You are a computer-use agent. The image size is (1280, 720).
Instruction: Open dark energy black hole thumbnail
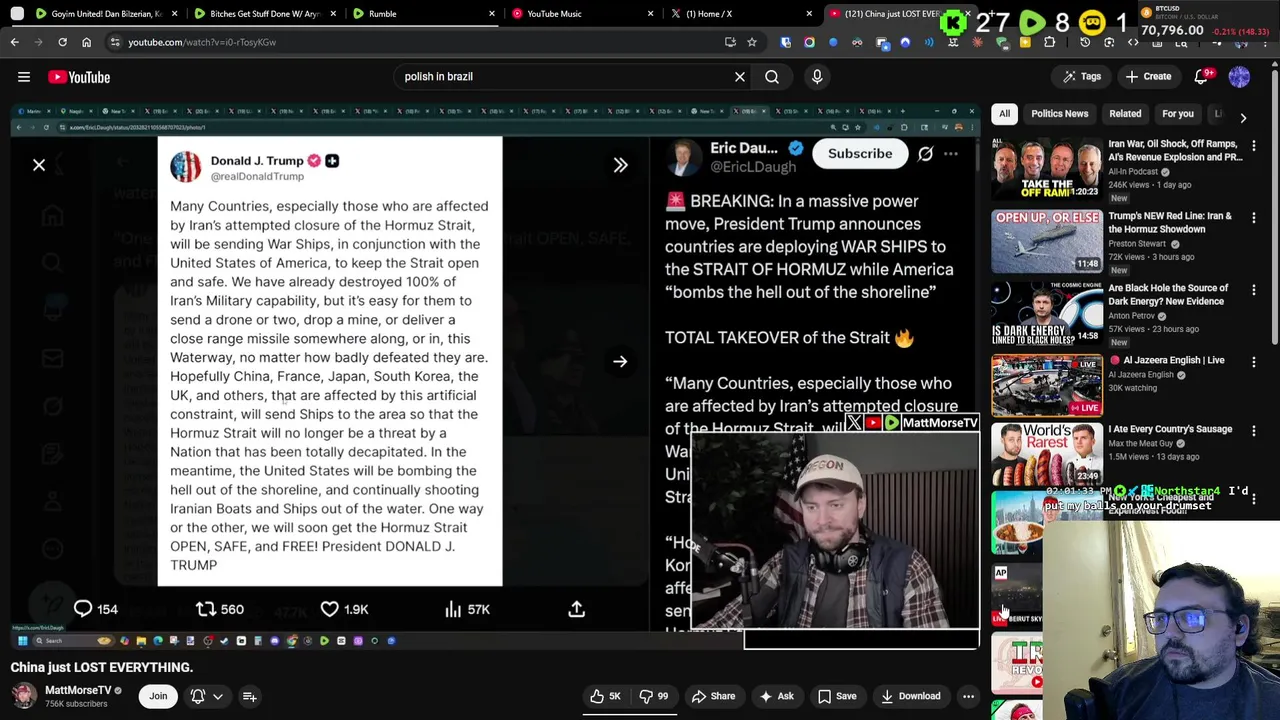(1047, 313)
